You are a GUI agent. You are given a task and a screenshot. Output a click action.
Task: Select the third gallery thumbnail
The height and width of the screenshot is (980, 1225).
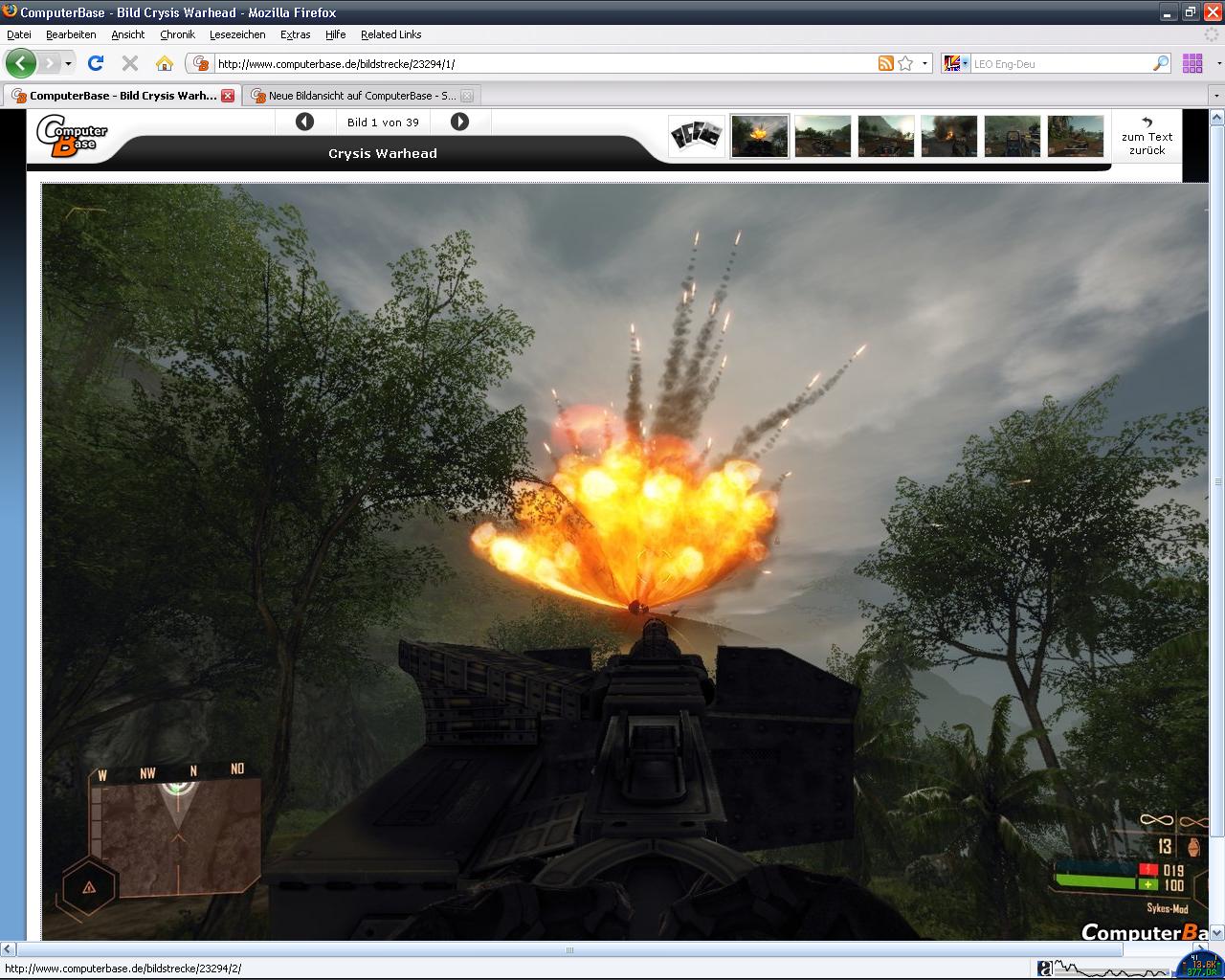click(x=886, y=136)
